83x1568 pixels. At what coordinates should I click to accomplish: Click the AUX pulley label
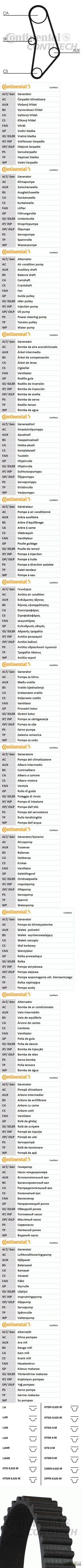pos(76,51)
